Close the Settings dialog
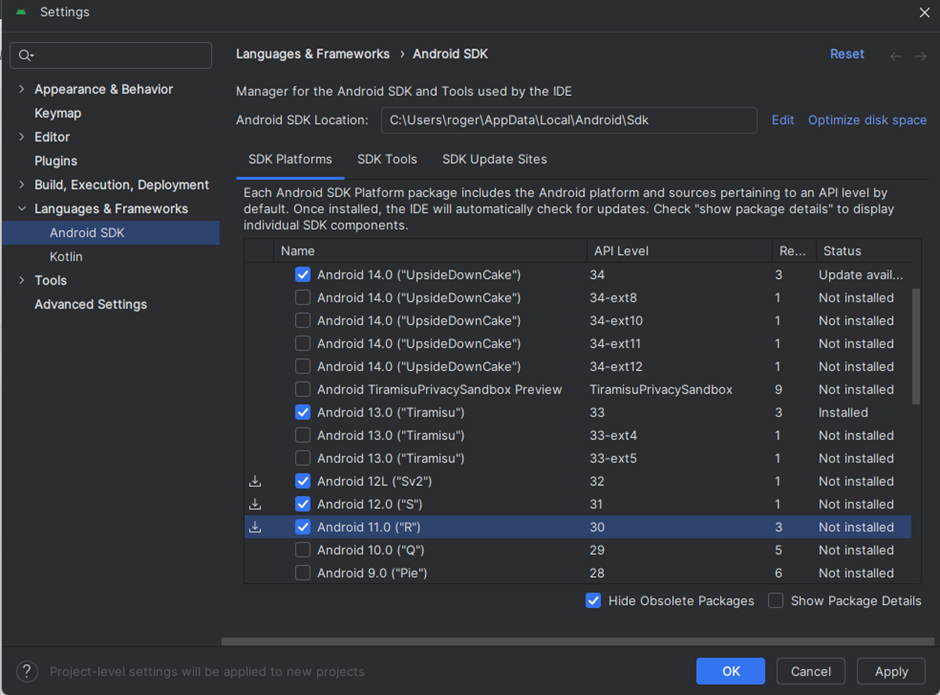 (924, 12)
